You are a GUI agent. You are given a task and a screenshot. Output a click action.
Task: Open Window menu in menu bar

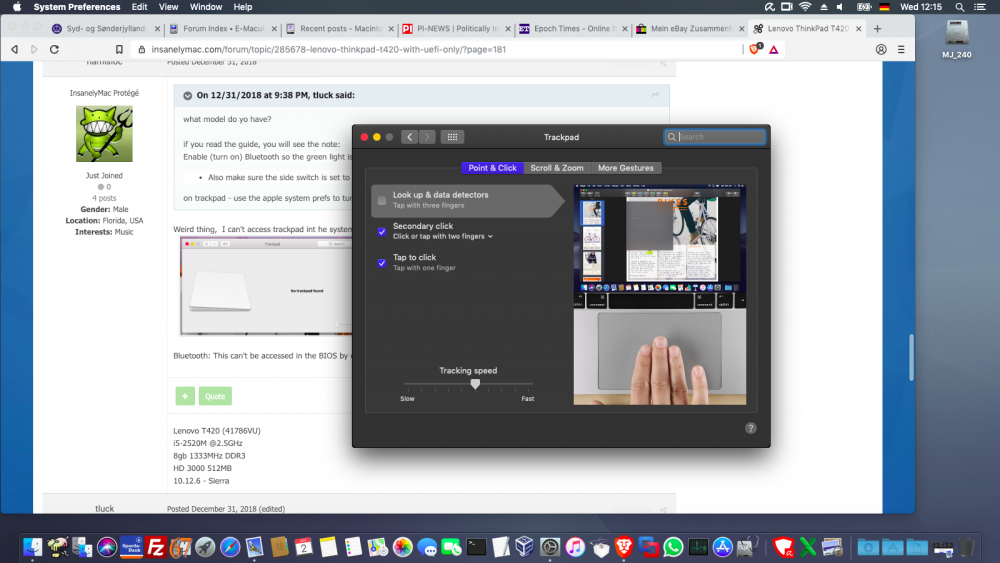click(x=206, y=7)
